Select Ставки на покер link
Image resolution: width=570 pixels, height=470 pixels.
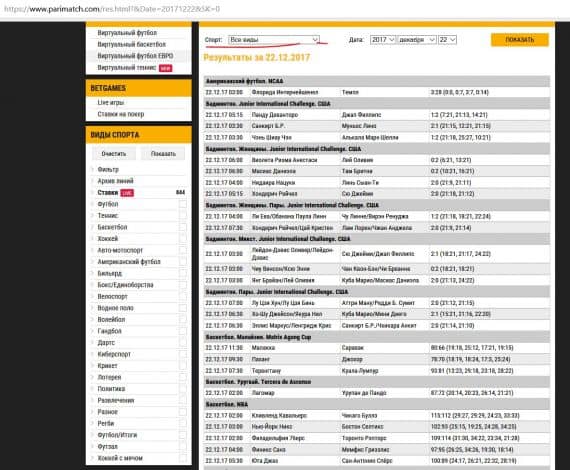coord(121,114)
